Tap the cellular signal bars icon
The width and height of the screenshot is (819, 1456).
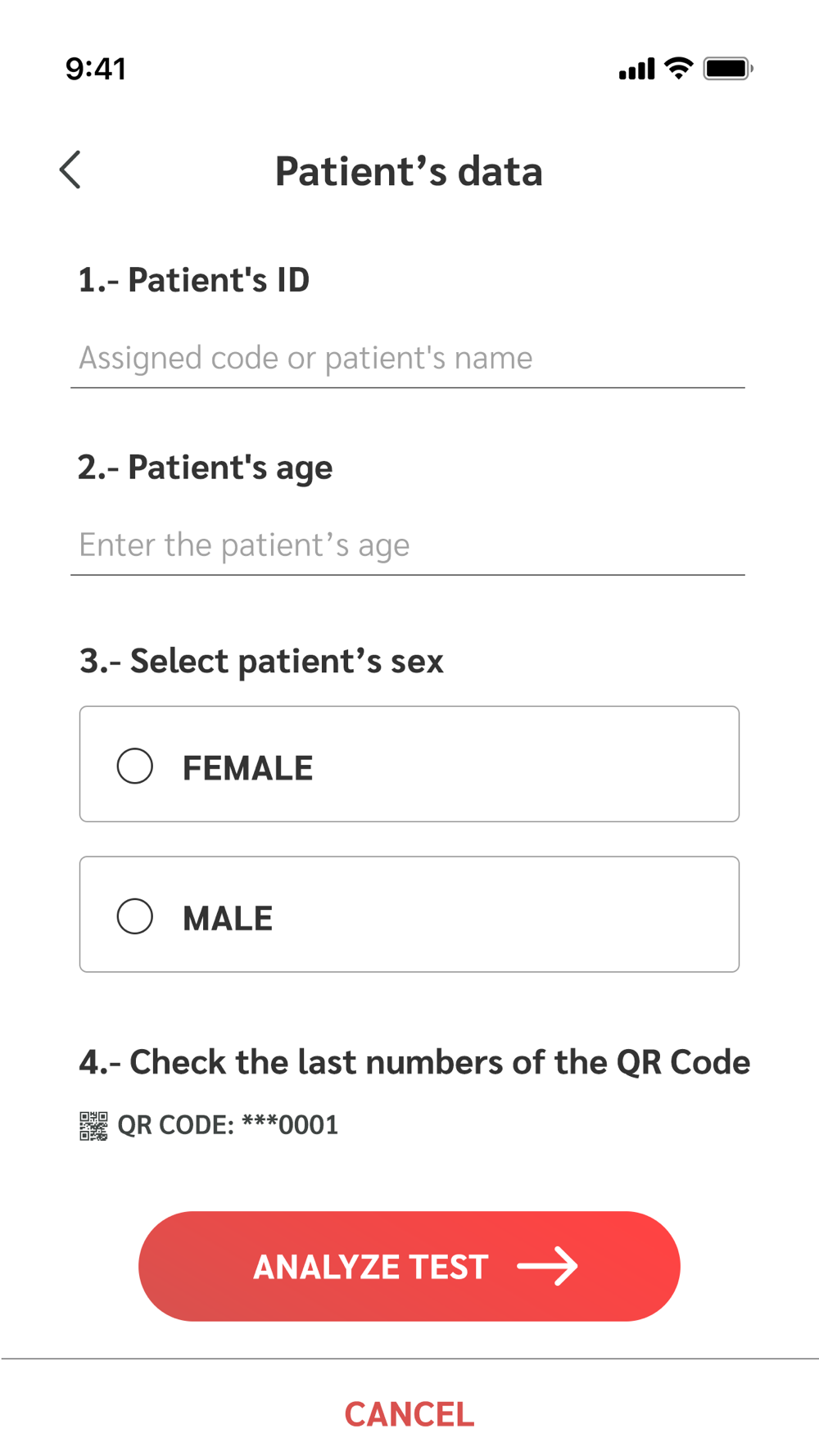(636, 70)
